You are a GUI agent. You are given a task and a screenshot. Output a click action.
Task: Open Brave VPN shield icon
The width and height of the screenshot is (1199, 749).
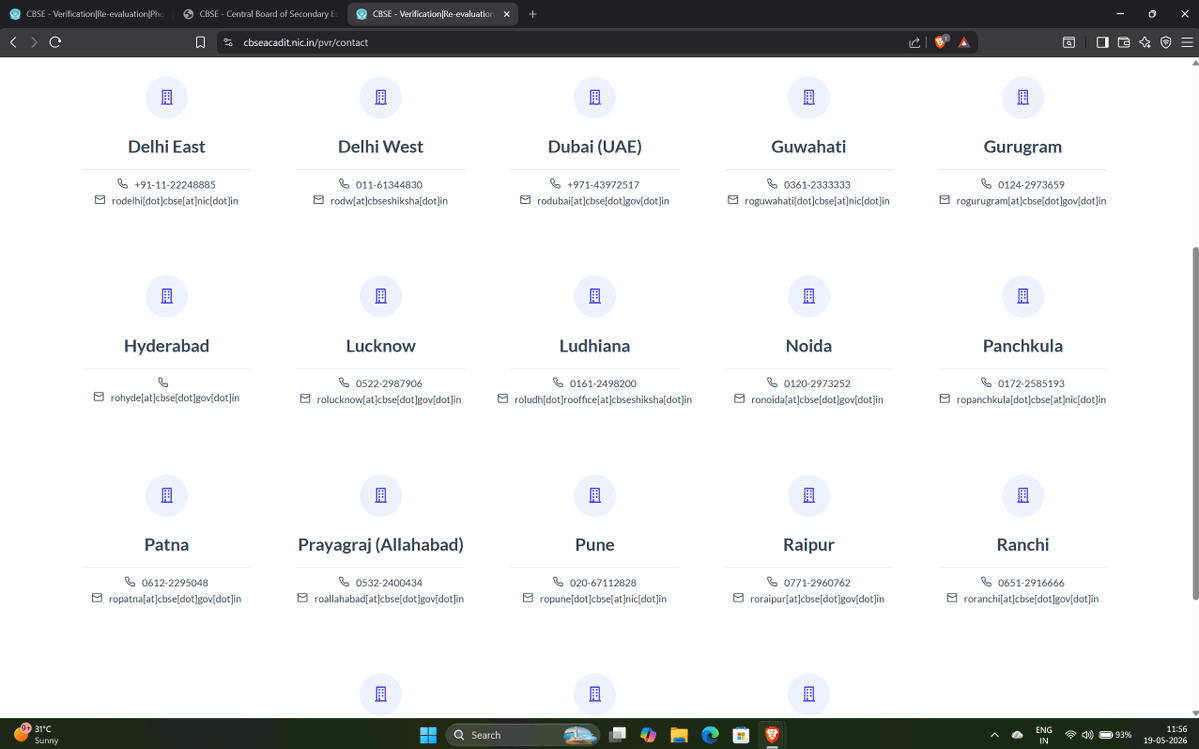click(1165, 43)
